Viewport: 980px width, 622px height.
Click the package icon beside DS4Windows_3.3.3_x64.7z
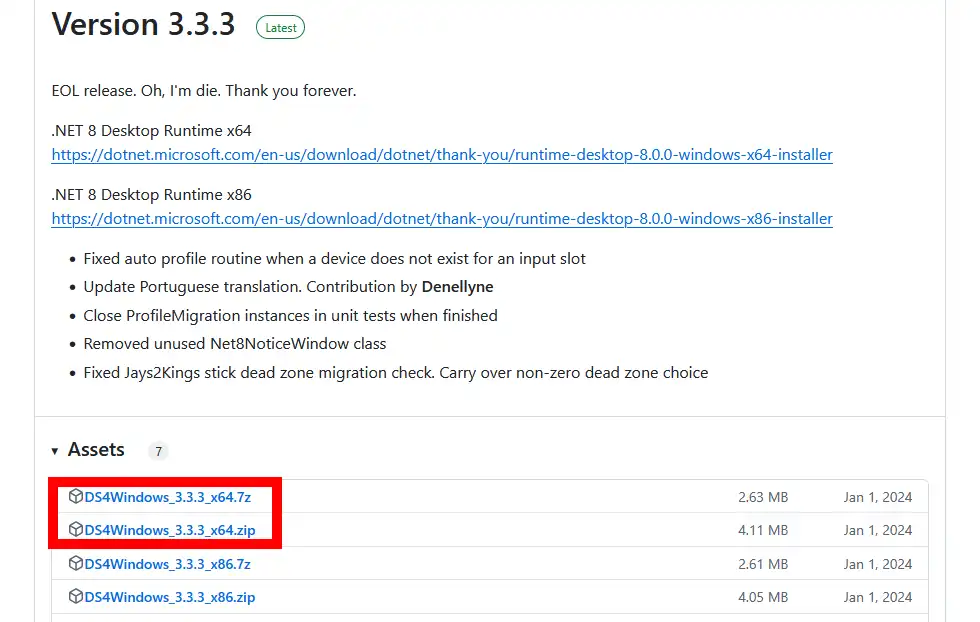pyautogui.click(x=76, y=496)
